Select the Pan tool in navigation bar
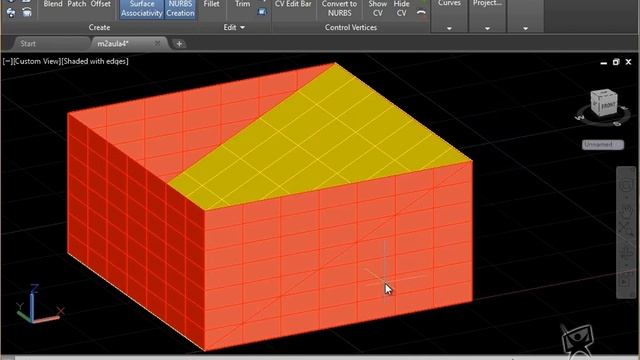640x360 pixels. 626,211
